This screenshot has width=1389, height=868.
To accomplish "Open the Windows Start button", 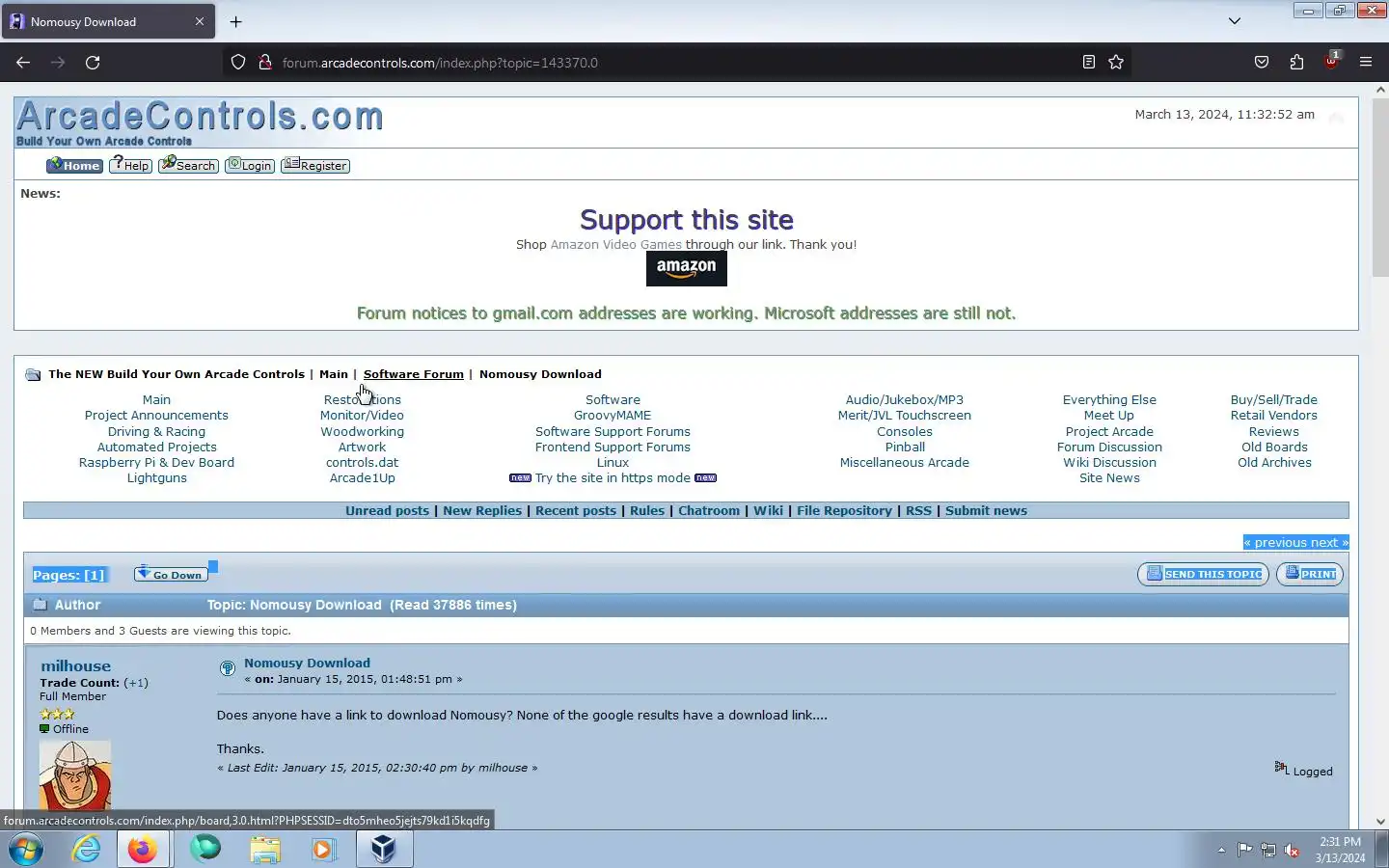I will coord(26,849).
